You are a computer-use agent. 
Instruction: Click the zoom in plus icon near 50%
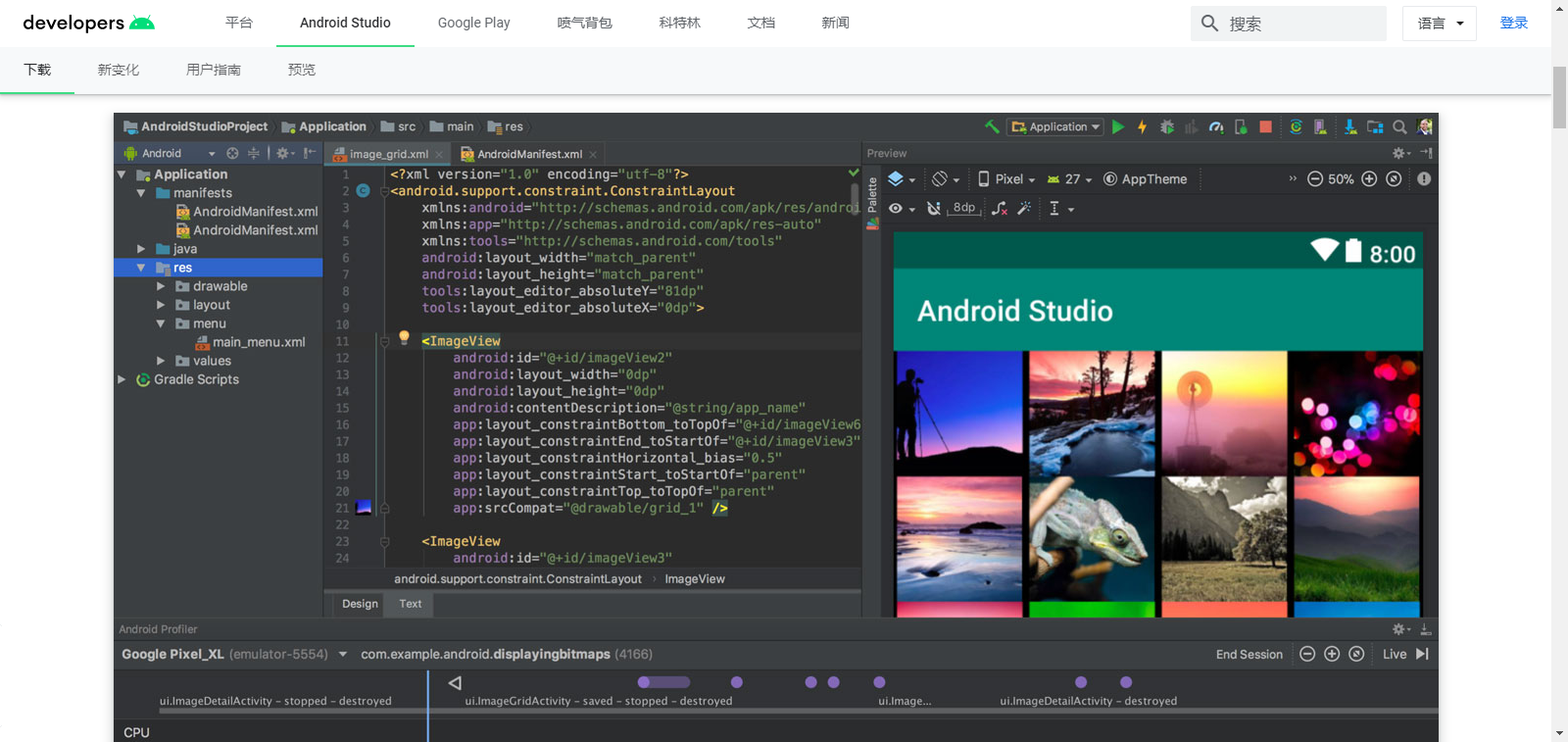[x=1369, y=178]
